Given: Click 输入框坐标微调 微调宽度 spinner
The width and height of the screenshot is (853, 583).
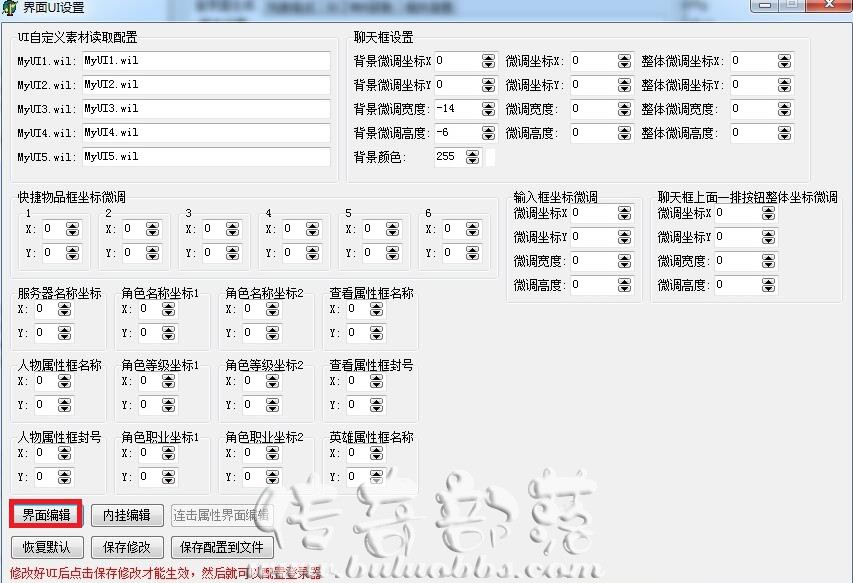Looking at the screenshot, I should point(624,262).
